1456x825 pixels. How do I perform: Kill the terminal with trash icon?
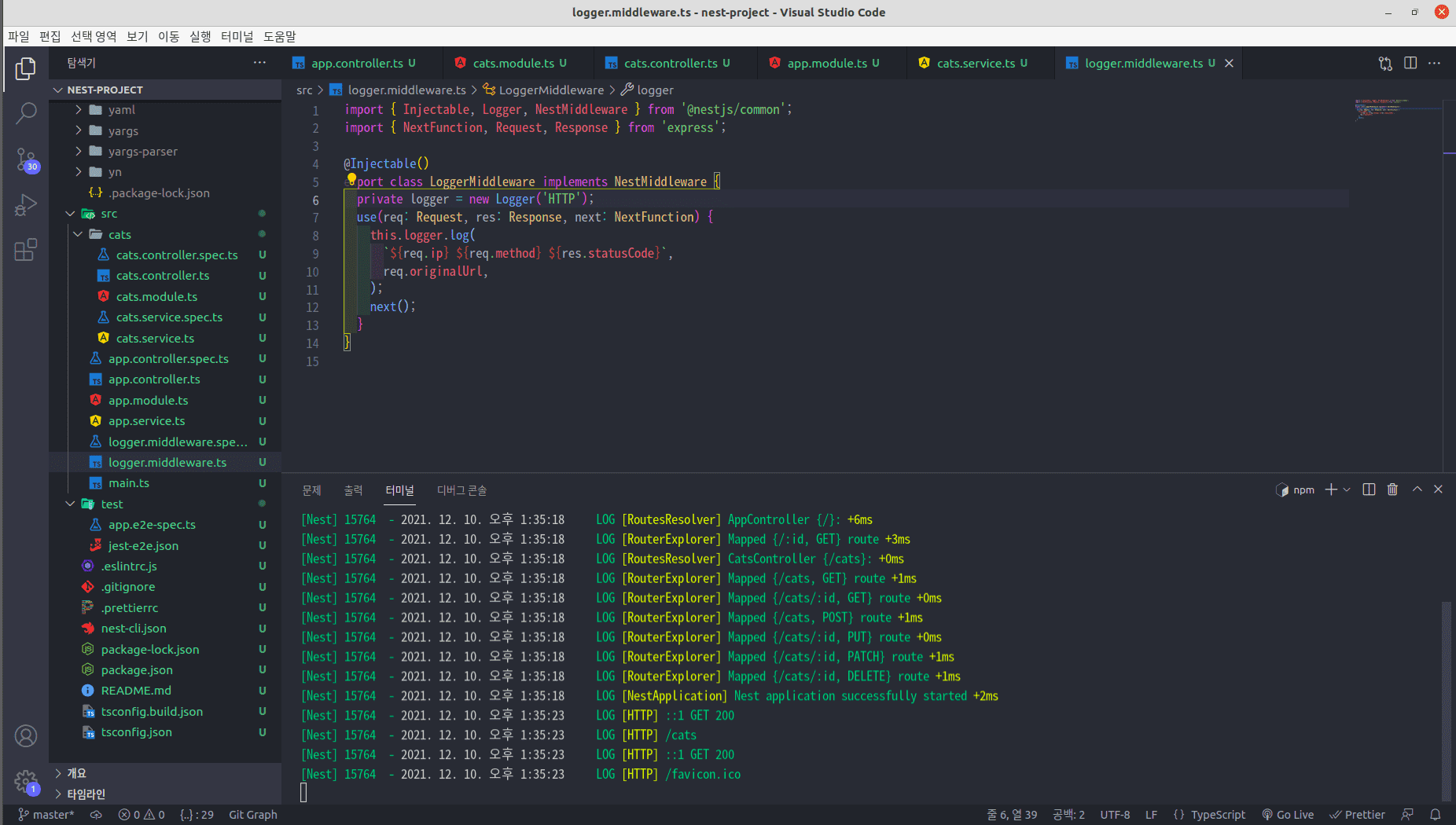[1392, 489]
